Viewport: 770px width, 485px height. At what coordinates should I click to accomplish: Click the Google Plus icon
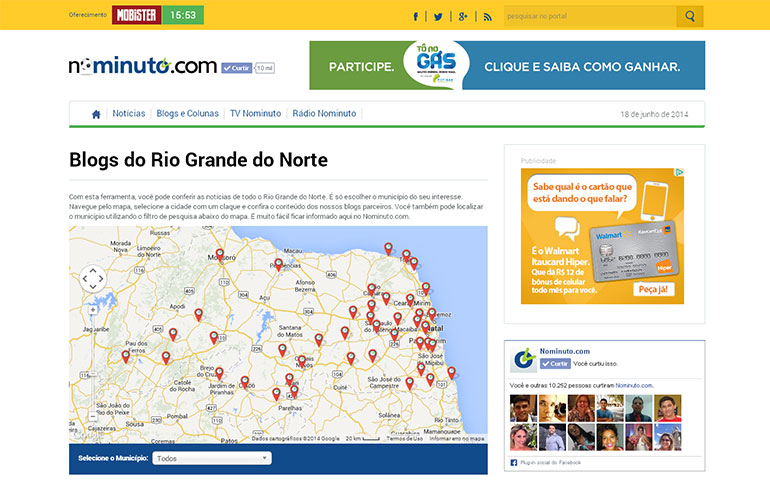click(463, 16)
